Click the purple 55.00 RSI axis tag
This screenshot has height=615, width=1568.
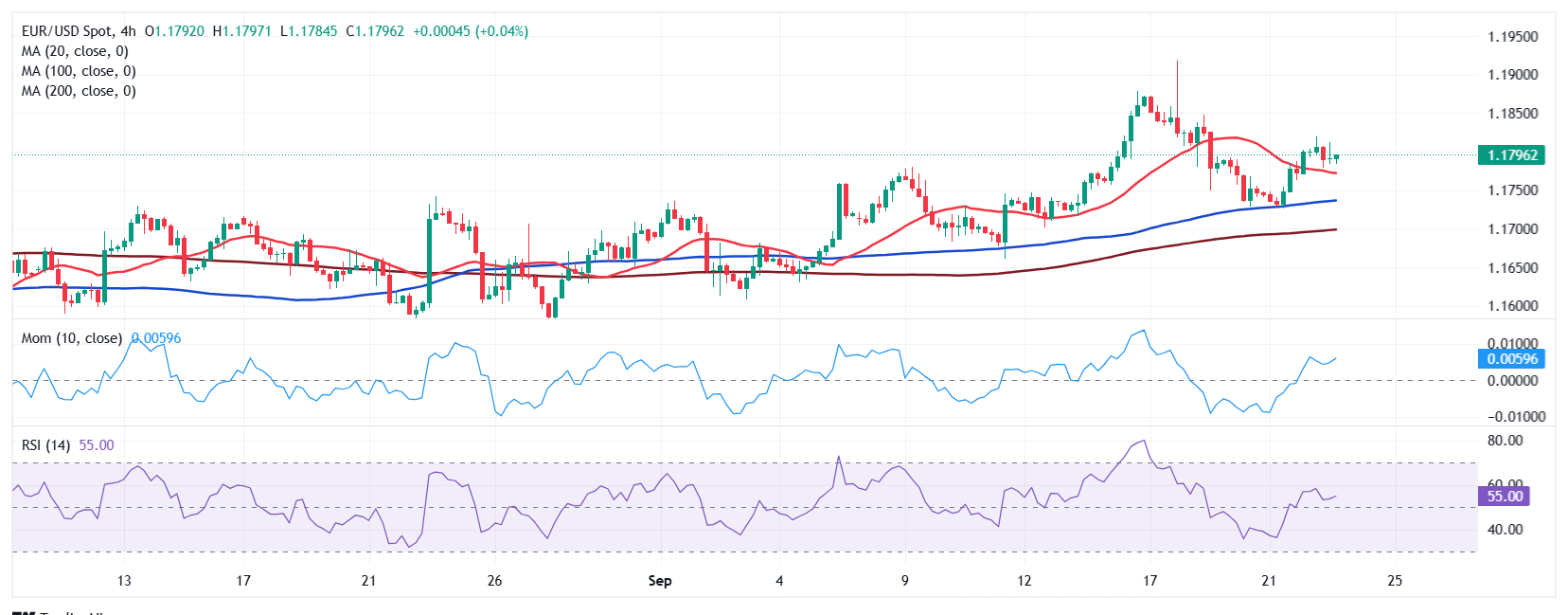[1504, 497]
